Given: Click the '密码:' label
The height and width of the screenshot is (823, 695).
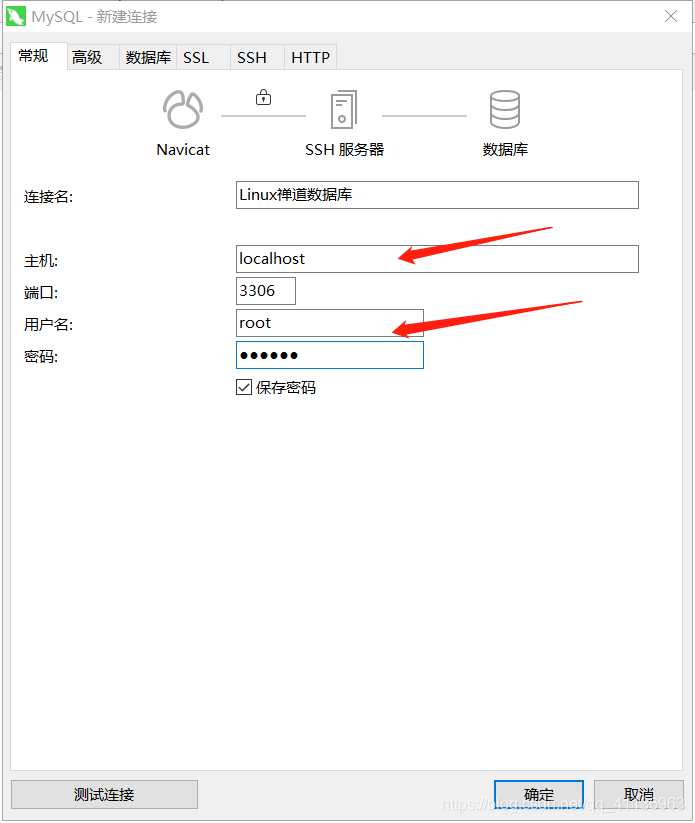Looking at the screenshot, I should 41,357.
